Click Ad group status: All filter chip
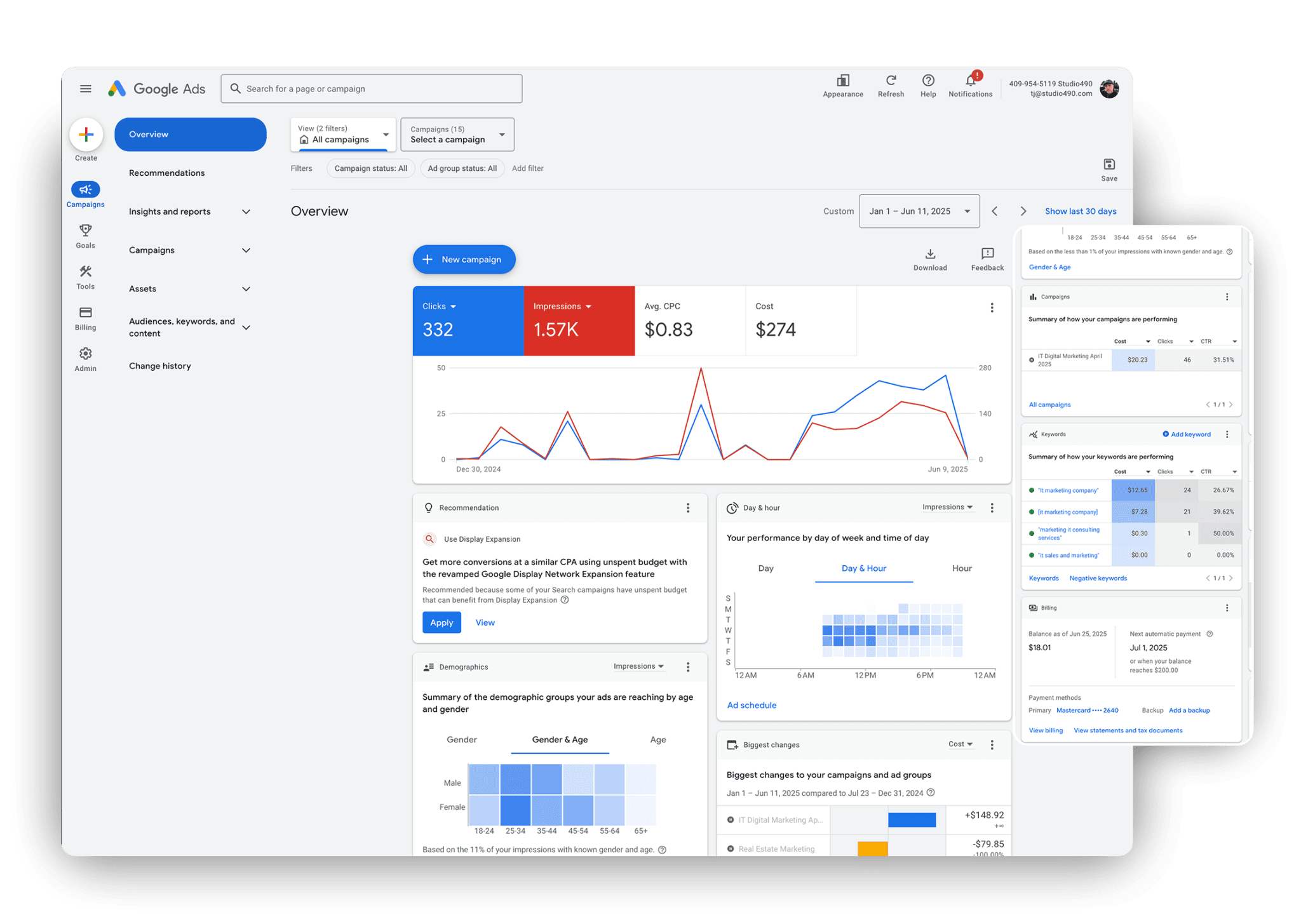 (x=462, y=168)
